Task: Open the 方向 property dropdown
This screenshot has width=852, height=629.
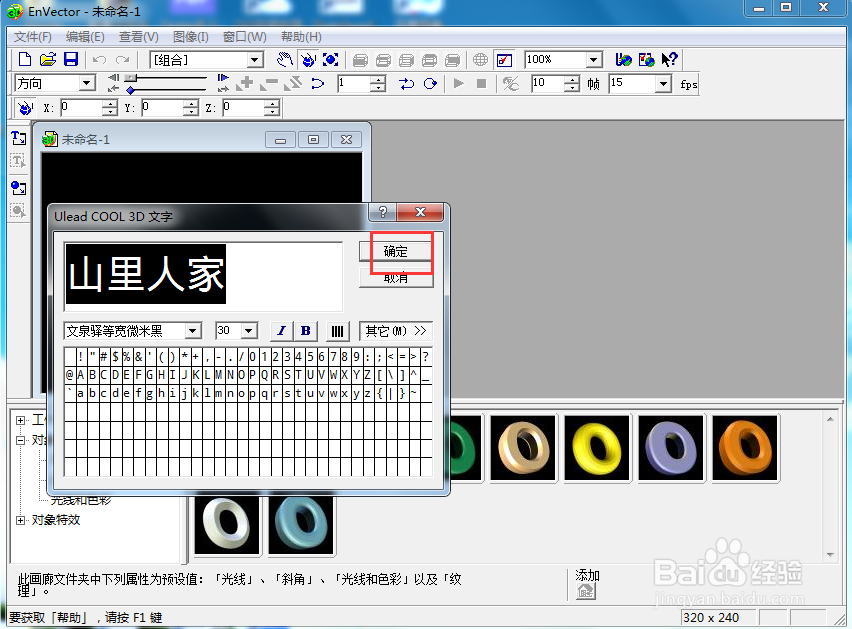Action: coord(86,83)
